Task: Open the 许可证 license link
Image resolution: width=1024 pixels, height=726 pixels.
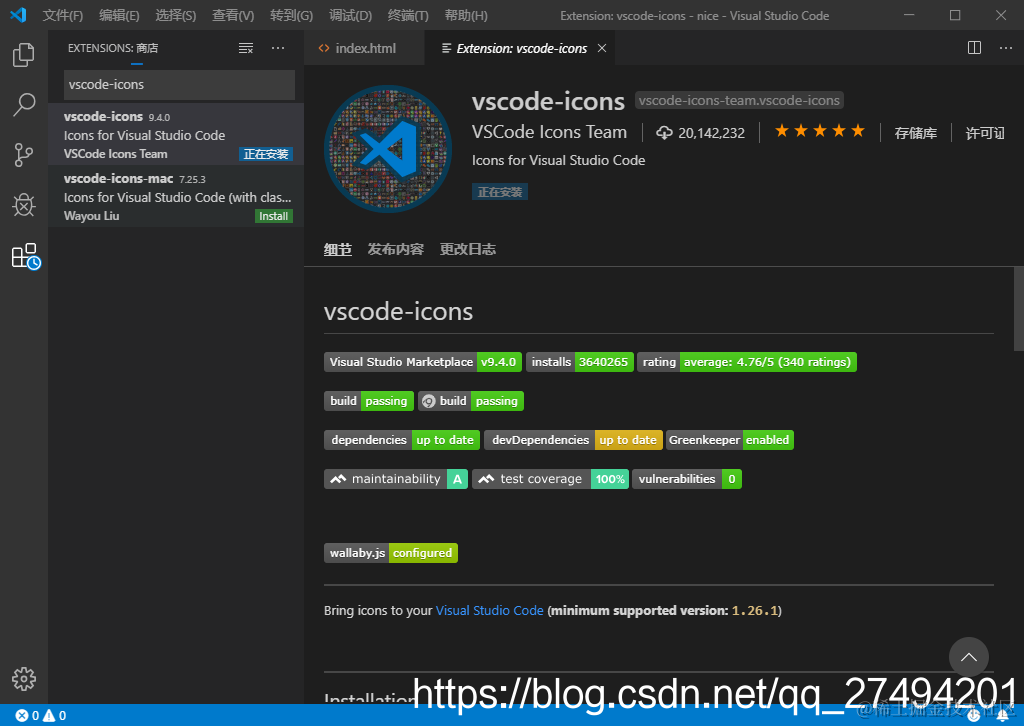Action: click(985, 133)
